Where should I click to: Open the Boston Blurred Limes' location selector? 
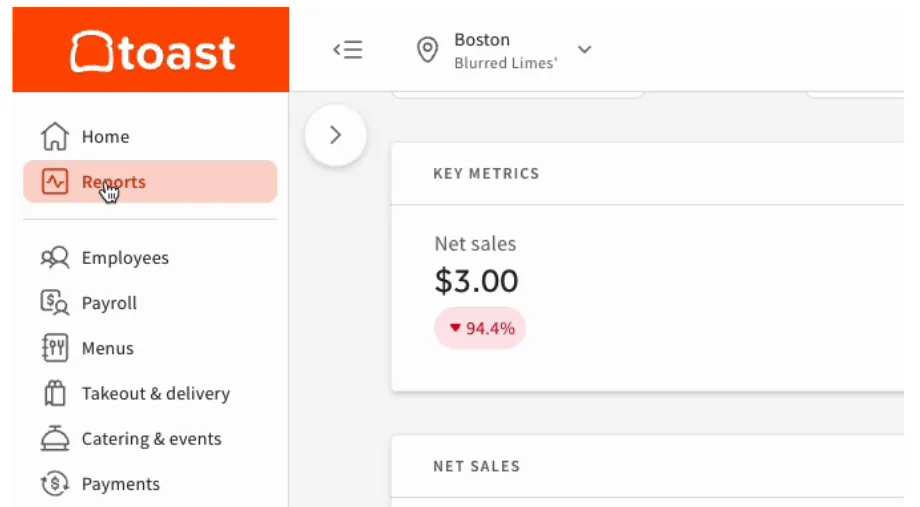click(x=504, y=50)
